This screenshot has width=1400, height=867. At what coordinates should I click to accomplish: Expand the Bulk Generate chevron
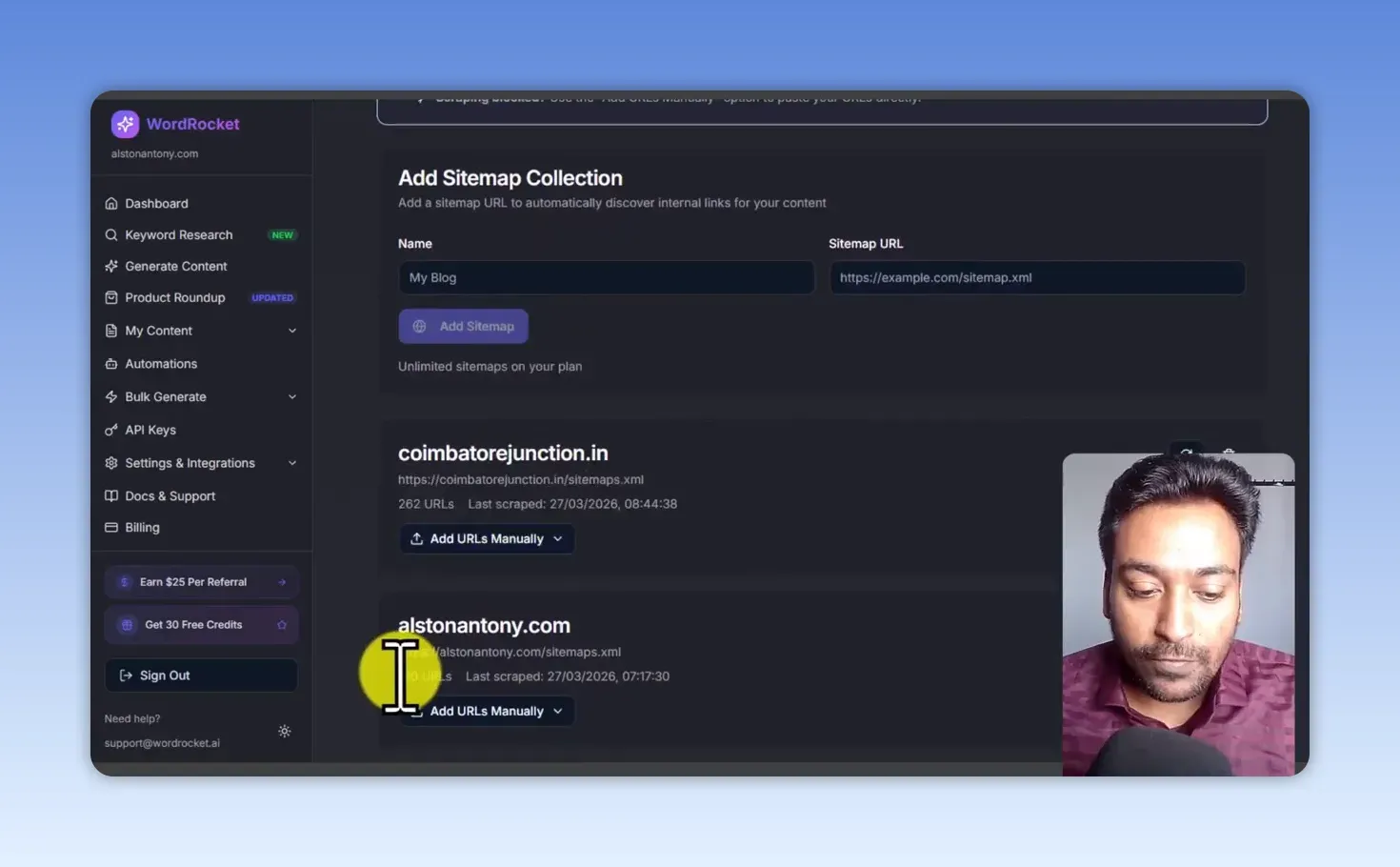pyautogui.click(x=292, y=396)
